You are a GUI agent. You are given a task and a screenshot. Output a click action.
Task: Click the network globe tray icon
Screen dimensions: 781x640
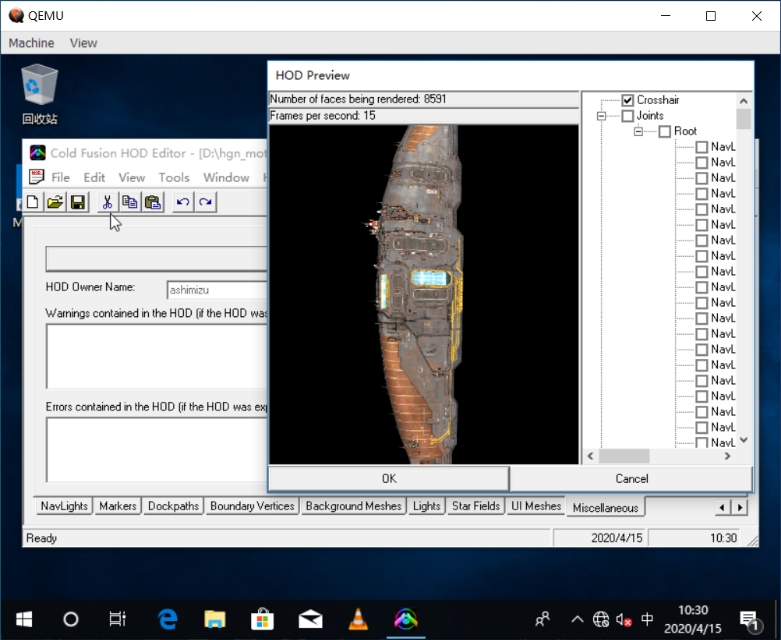point(601,620)
